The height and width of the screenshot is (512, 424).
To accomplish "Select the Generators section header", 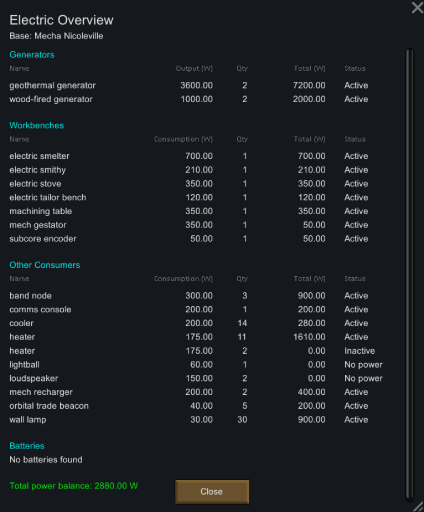I will tap(32, 55).
